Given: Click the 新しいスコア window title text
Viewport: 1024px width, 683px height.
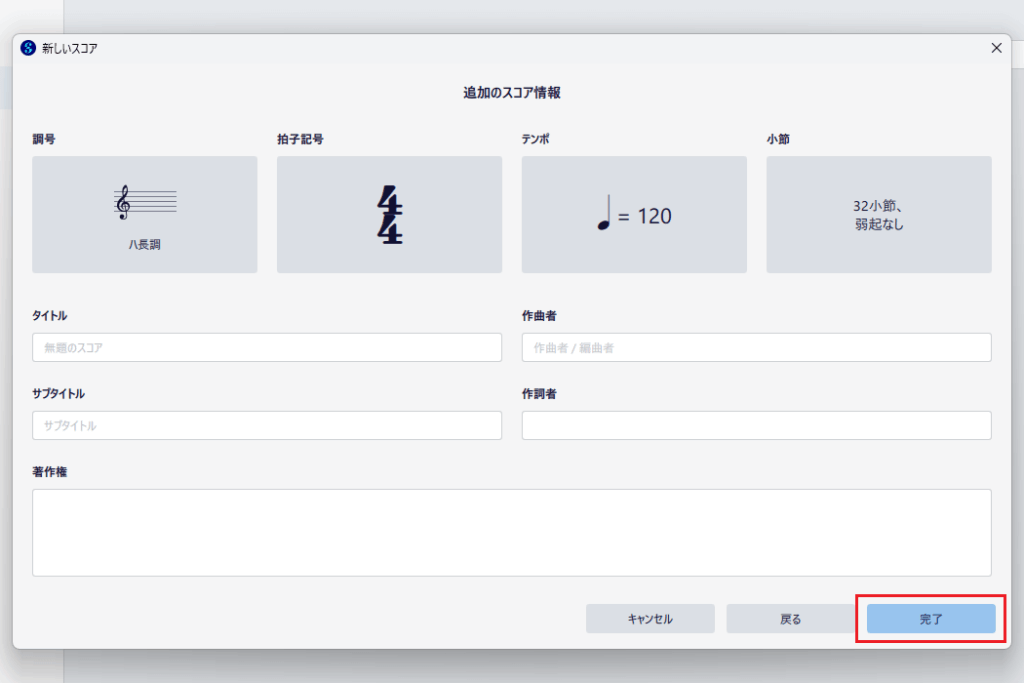Looking at the screenshot, I should coord(70,48).
